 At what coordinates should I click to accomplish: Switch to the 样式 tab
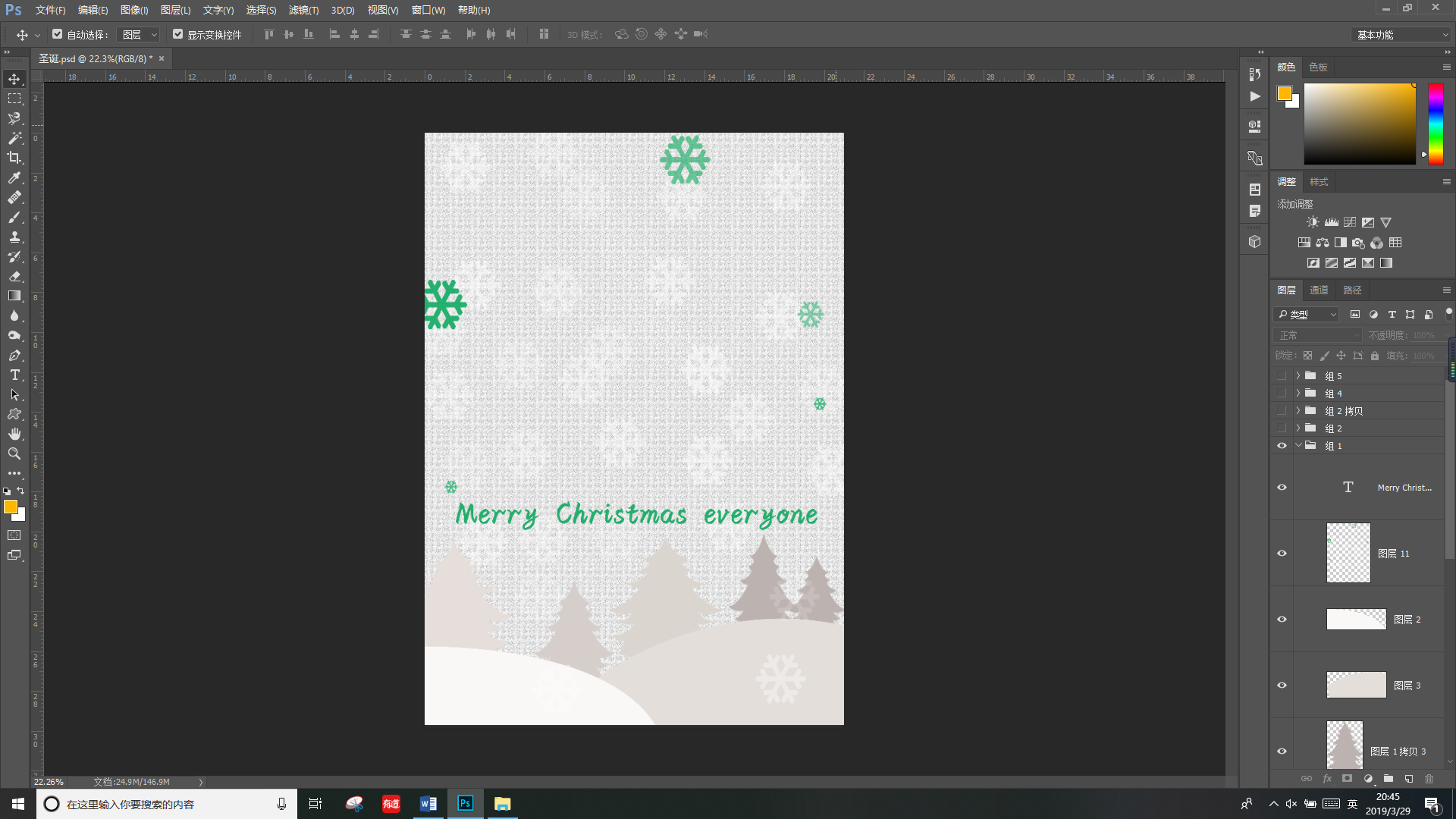click(x=1319, y=182)
